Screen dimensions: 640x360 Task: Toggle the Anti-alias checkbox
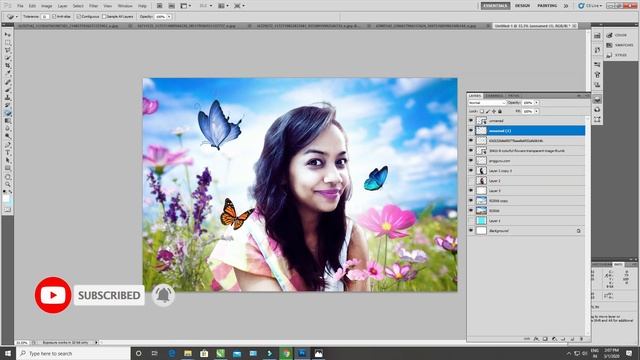54,17
